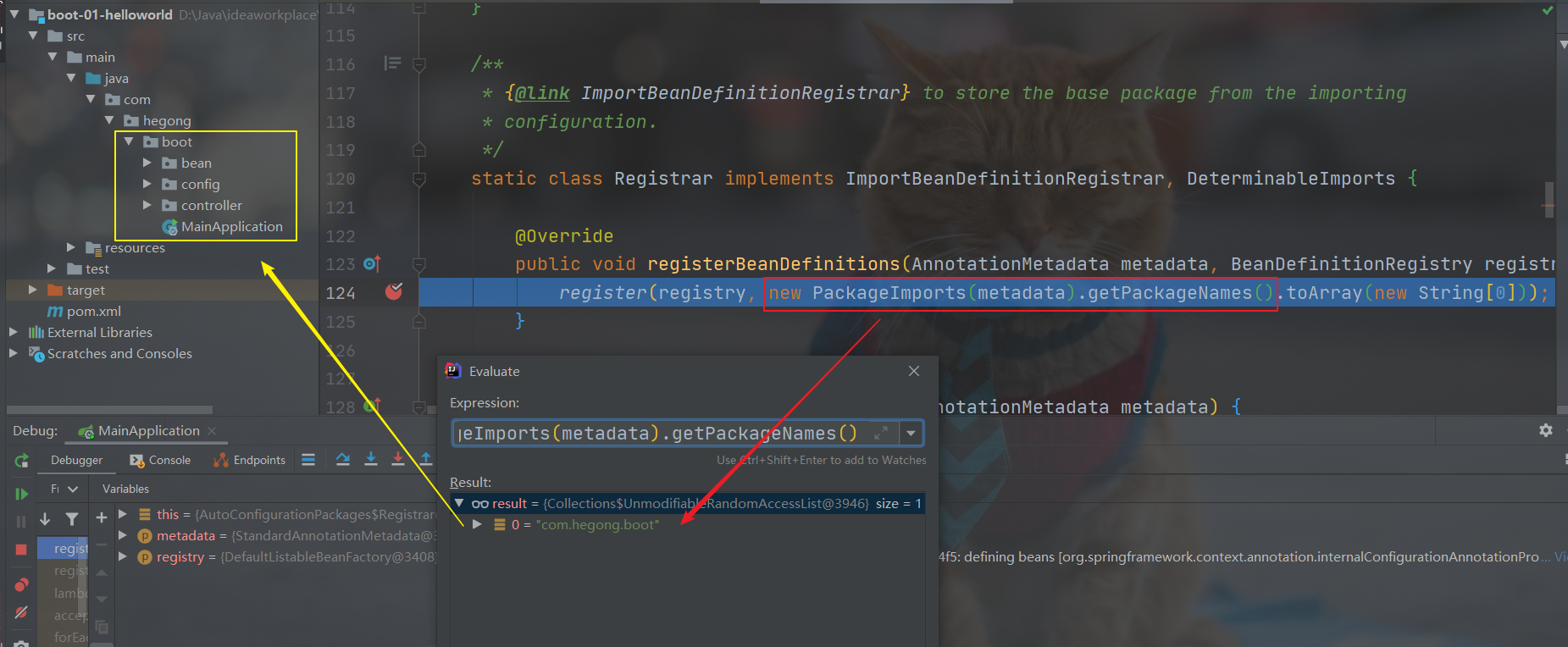Collapse the src folder
1568x647 pixels.
34,36
